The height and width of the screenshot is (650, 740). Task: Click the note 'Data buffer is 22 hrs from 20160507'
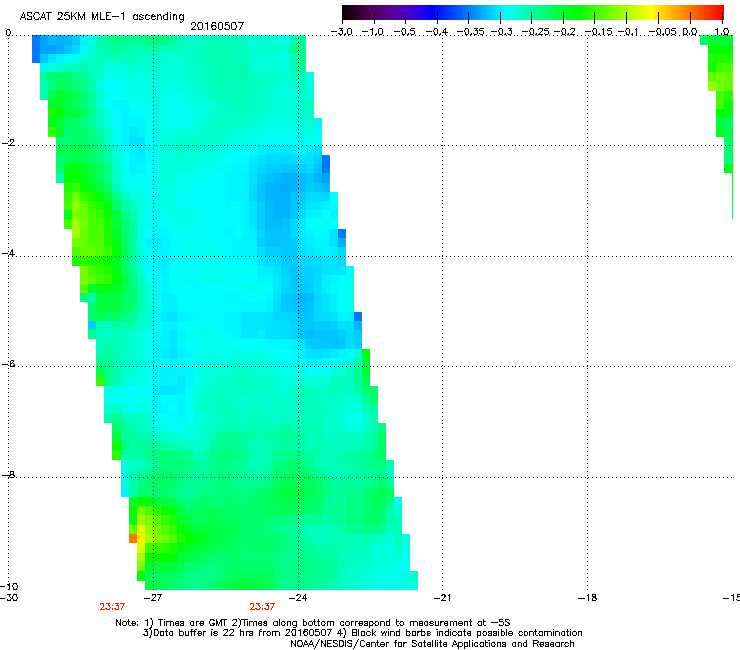tap(238, 633)
